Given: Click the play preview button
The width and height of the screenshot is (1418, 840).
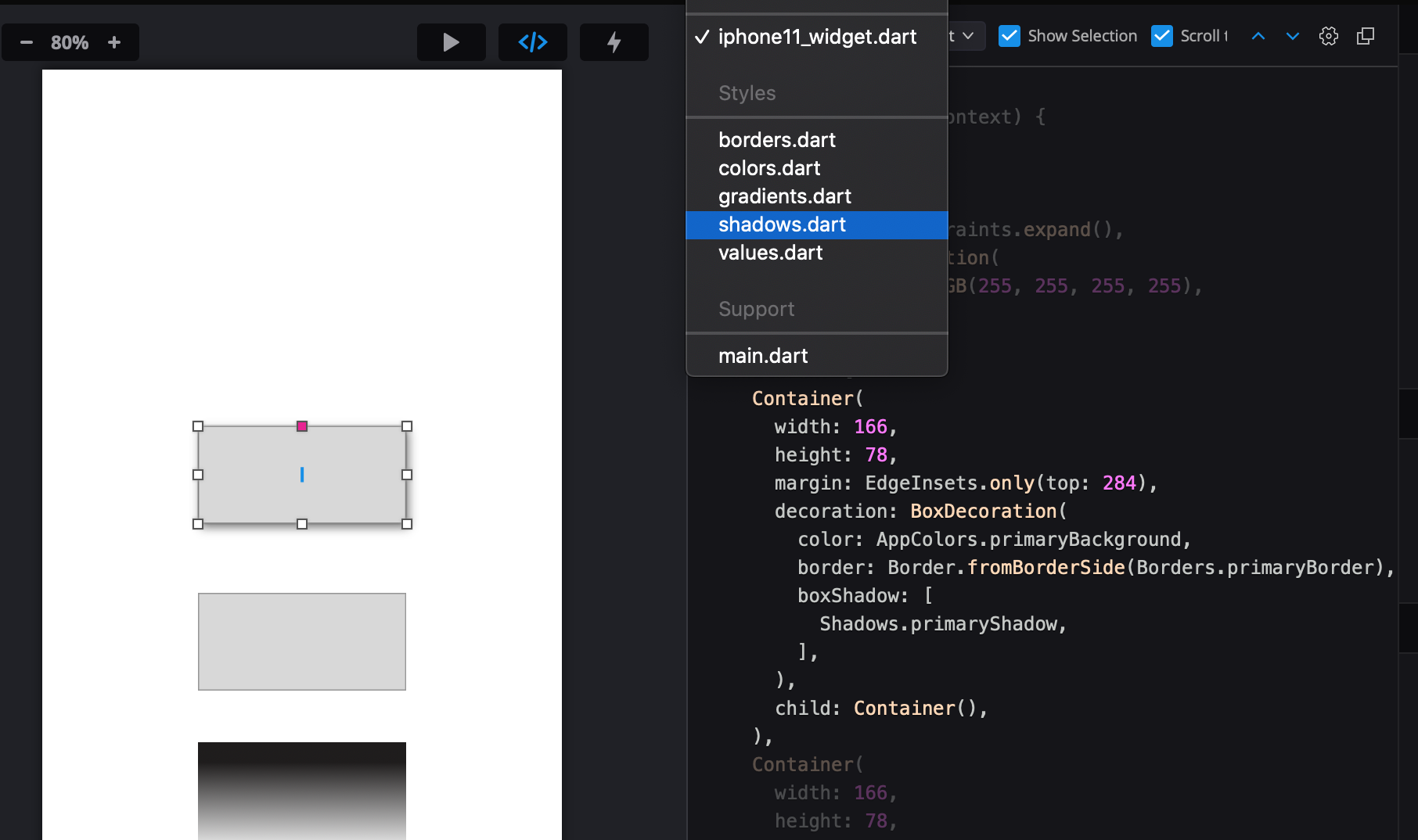Looking at the screenshot, I should (x=451, y=42).
